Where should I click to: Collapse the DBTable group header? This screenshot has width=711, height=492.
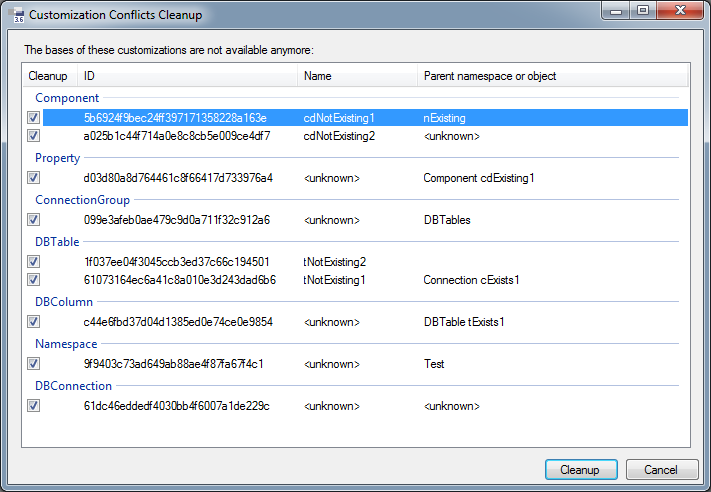(x=57, y=242)
